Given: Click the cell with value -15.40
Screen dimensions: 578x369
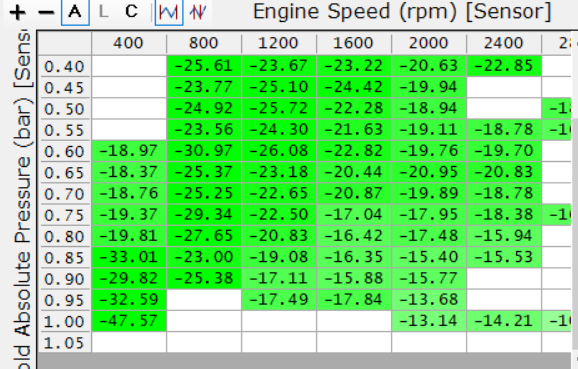Looking at the screenshot, I should [x=429, y=257].
